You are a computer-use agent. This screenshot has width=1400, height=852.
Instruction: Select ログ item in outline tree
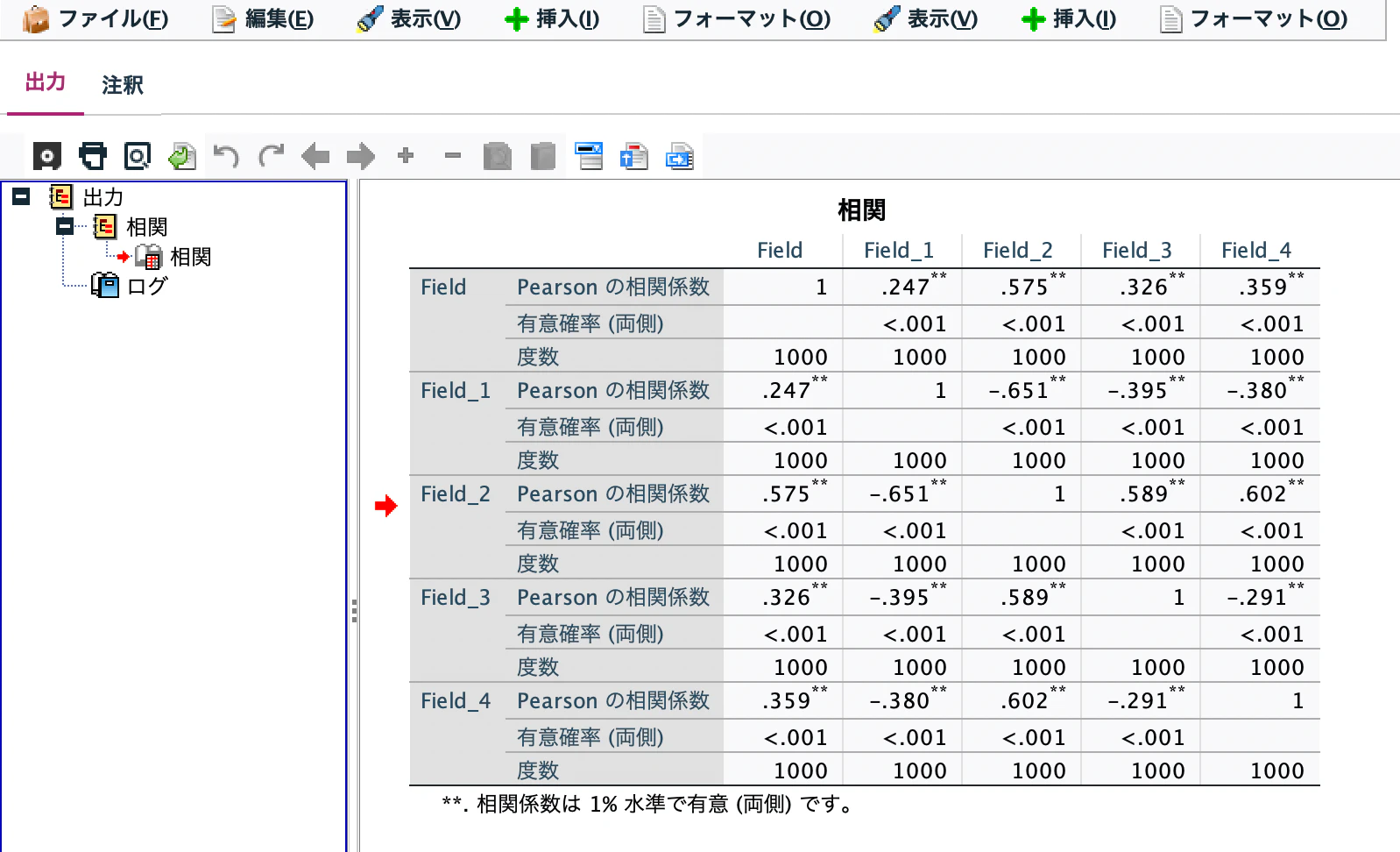point(147,286)
